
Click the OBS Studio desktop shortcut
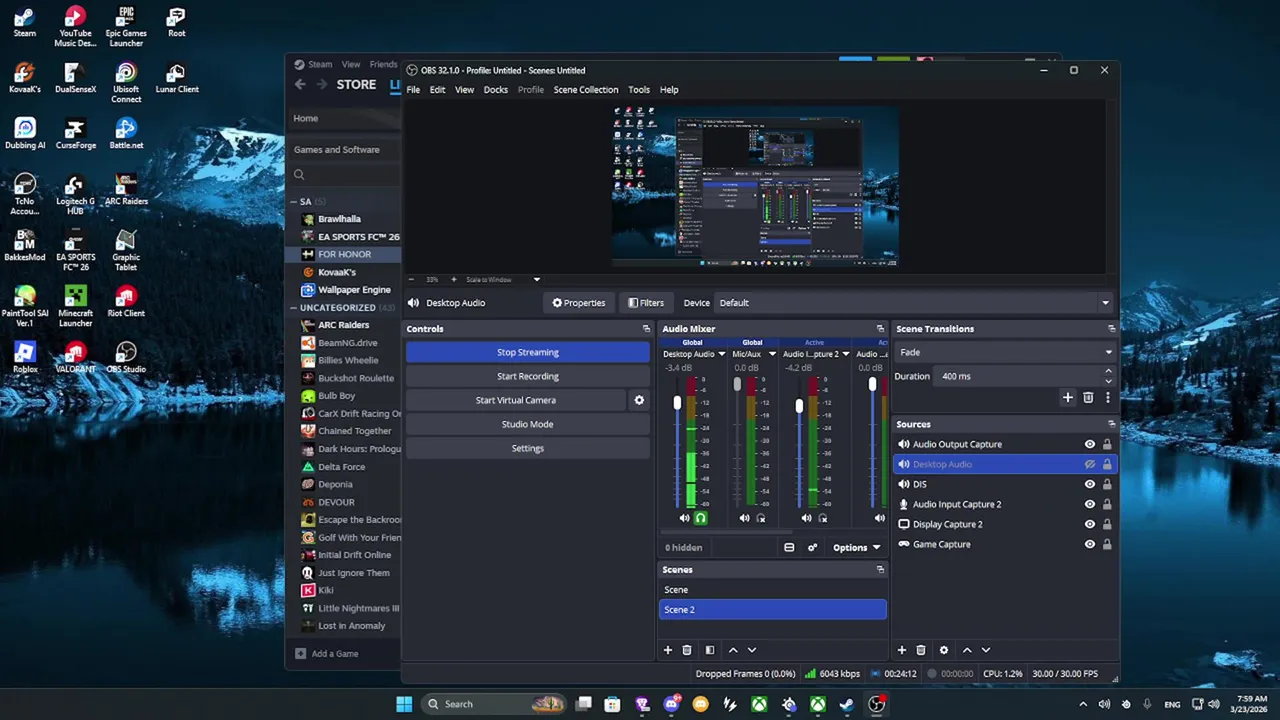point(126,357)
